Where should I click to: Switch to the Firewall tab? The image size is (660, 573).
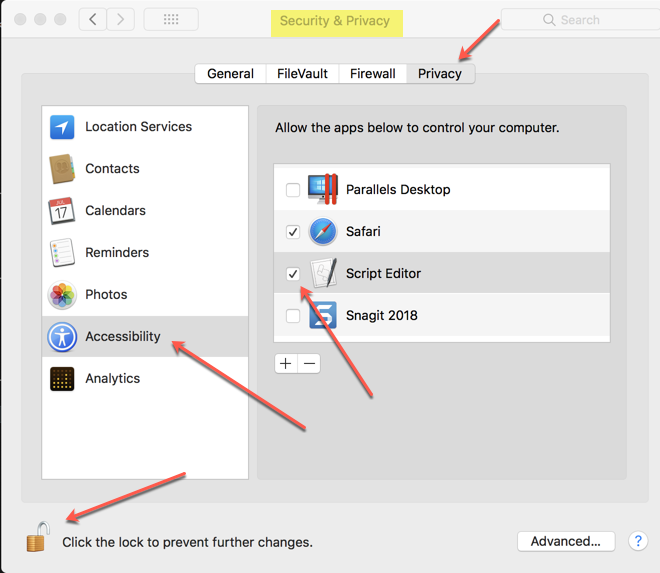(x=373, y=74)
